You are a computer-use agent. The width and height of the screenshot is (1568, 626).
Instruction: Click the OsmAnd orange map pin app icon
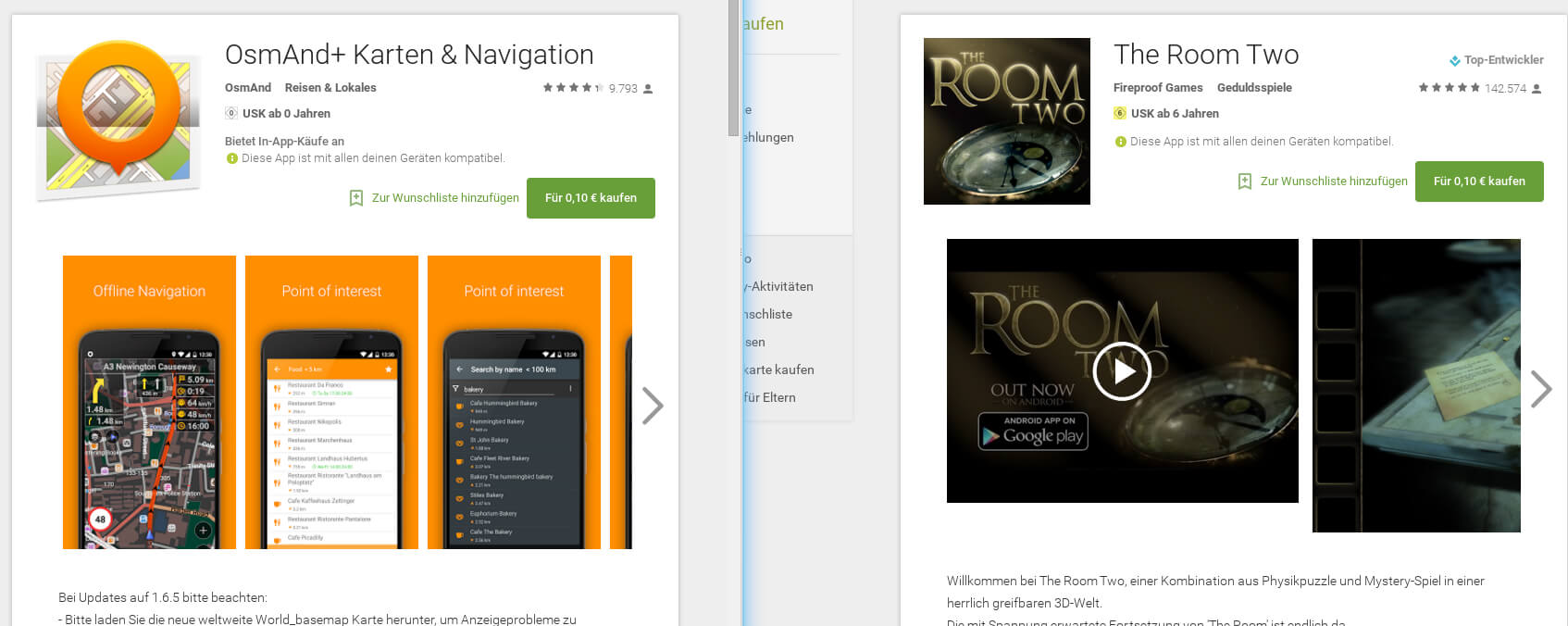point(118,119)
